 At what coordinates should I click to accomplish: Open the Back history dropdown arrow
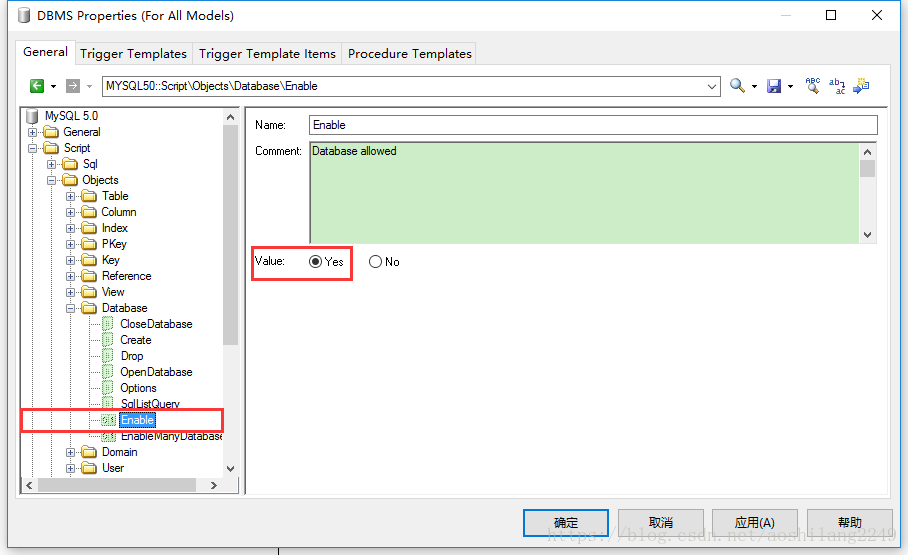pos(53,86)
